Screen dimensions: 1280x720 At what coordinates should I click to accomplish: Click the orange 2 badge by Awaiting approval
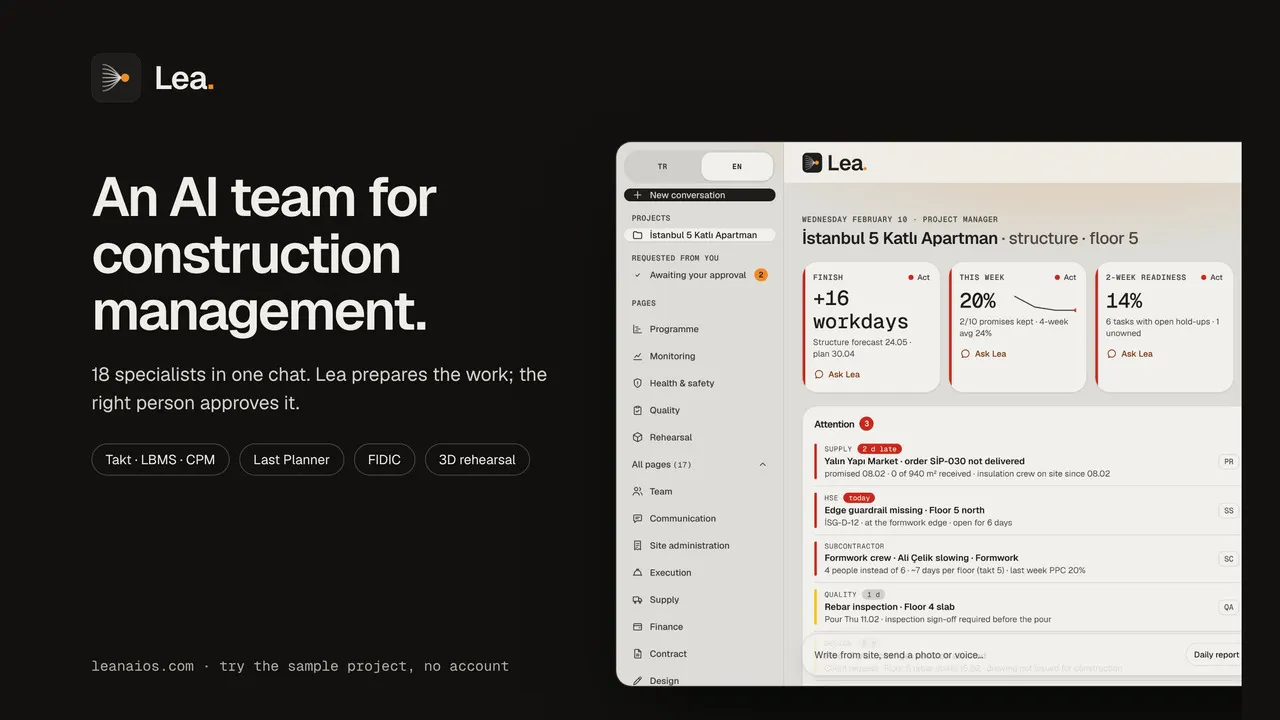761,275
